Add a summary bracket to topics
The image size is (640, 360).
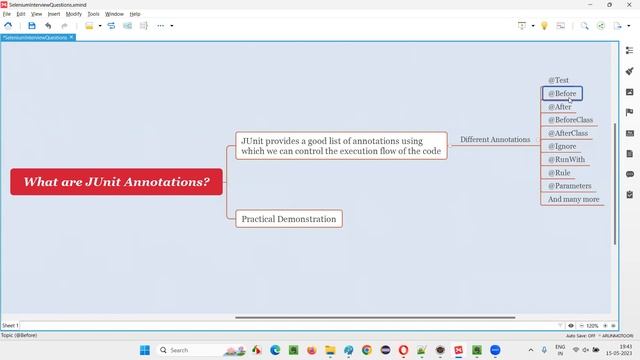[144, 26]
